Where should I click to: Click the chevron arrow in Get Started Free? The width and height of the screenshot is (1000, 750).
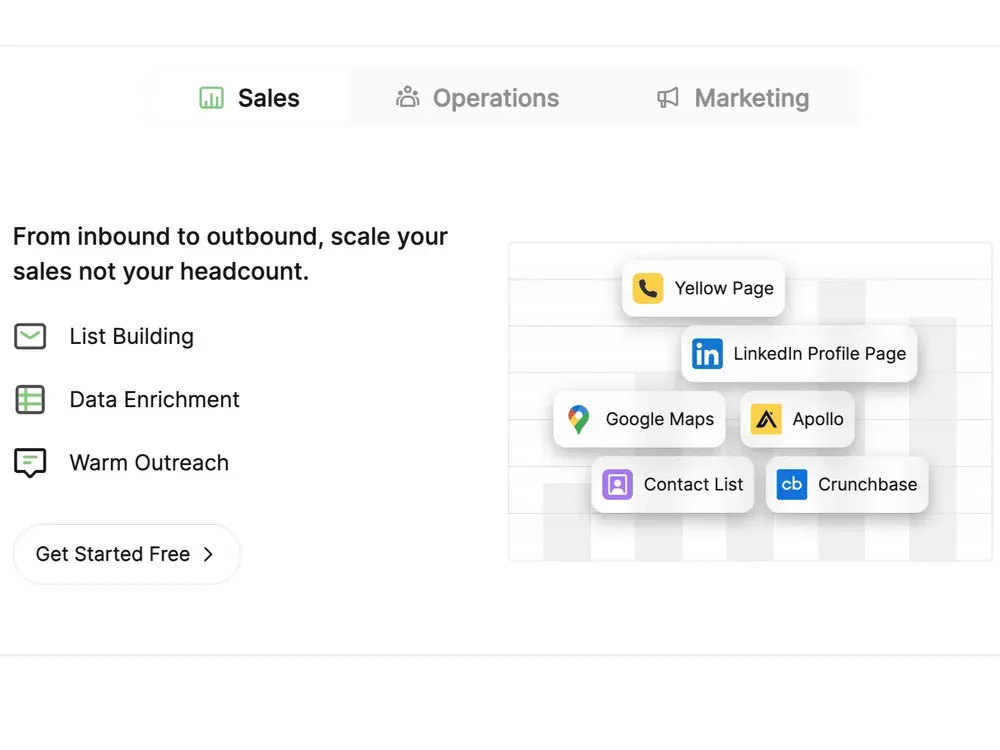(208, 554)
